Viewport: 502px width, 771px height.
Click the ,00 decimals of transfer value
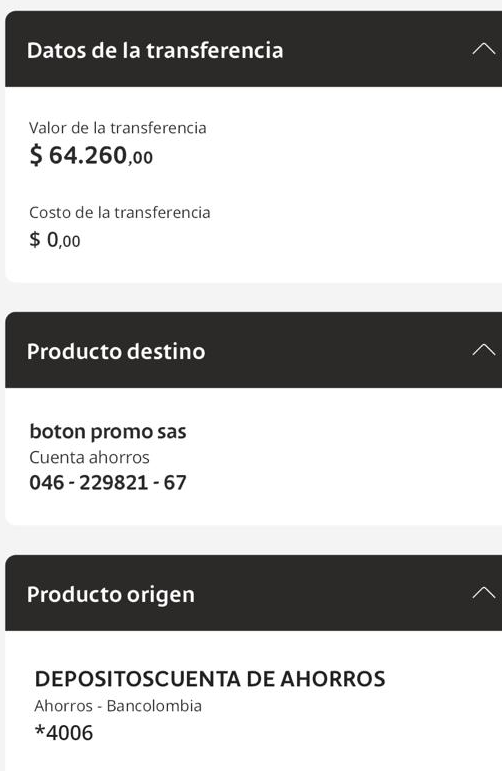[141, 158]
